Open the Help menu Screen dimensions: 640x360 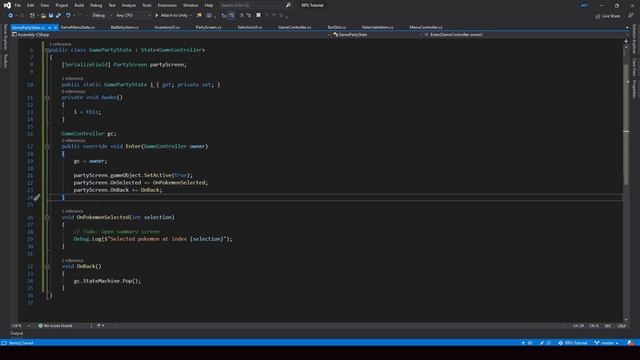209,5
